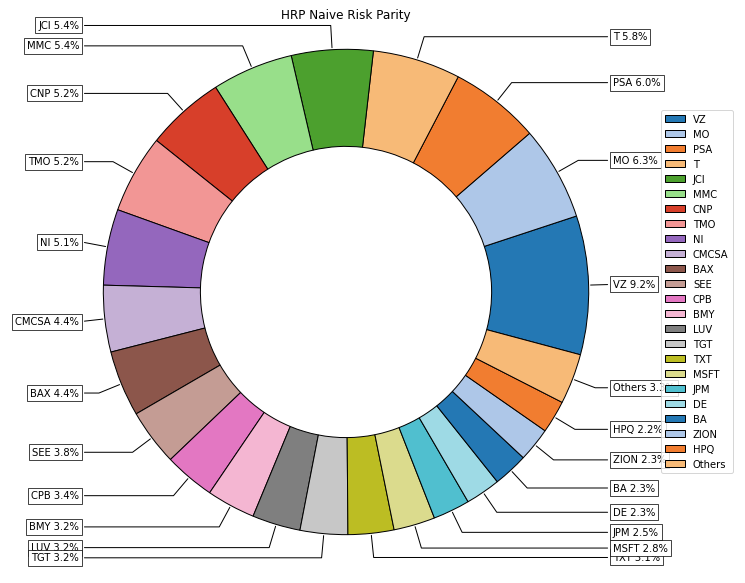745x583 pixels.
Task: Click the legend text entry BA
Action: [x=699, y=419]
